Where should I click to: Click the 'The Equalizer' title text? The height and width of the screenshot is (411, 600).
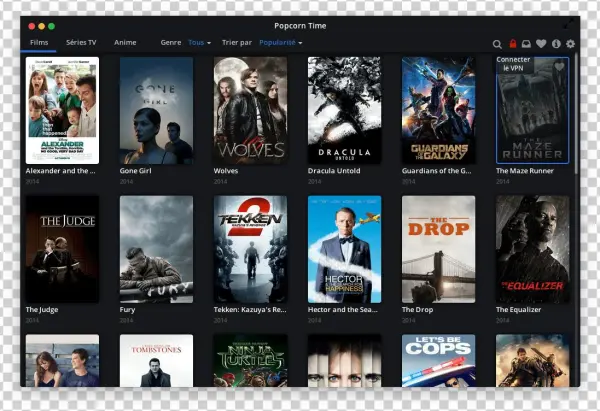[518, 310]
